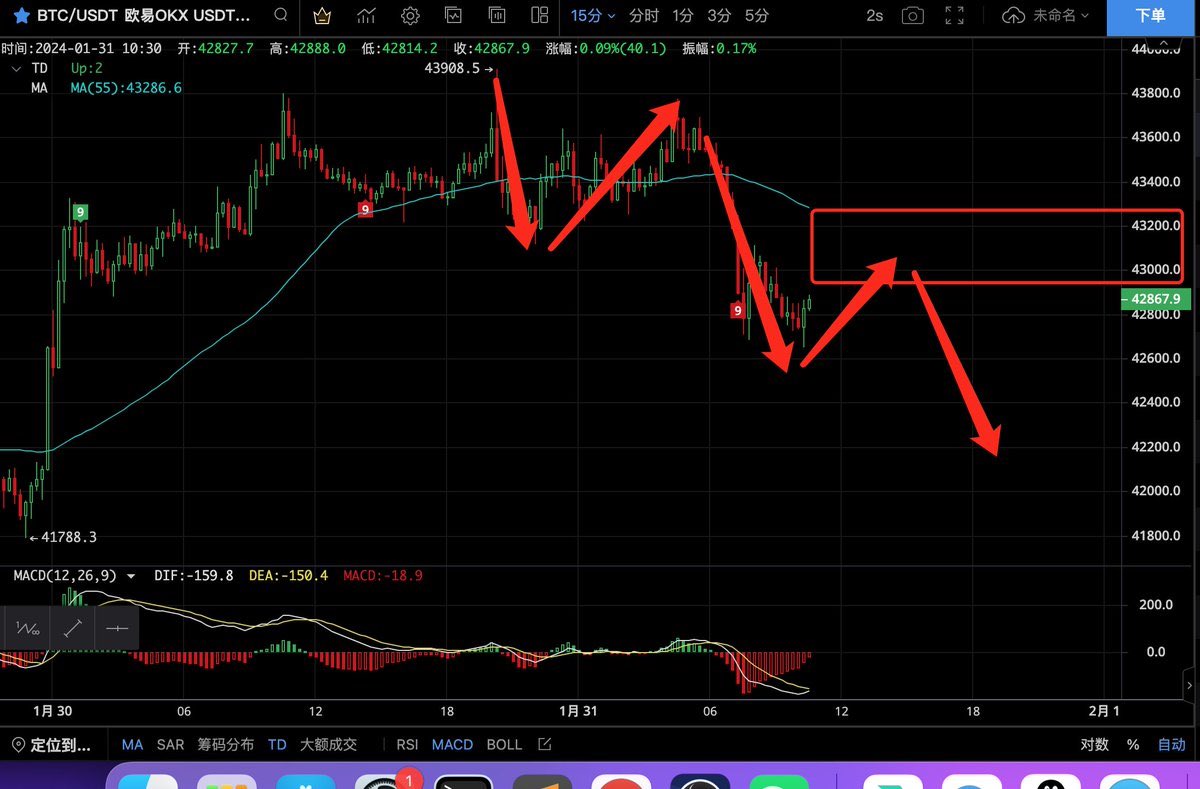
Task: Switch price axis to % mode
Action: pyautogui.click(x=1133, y=745)
